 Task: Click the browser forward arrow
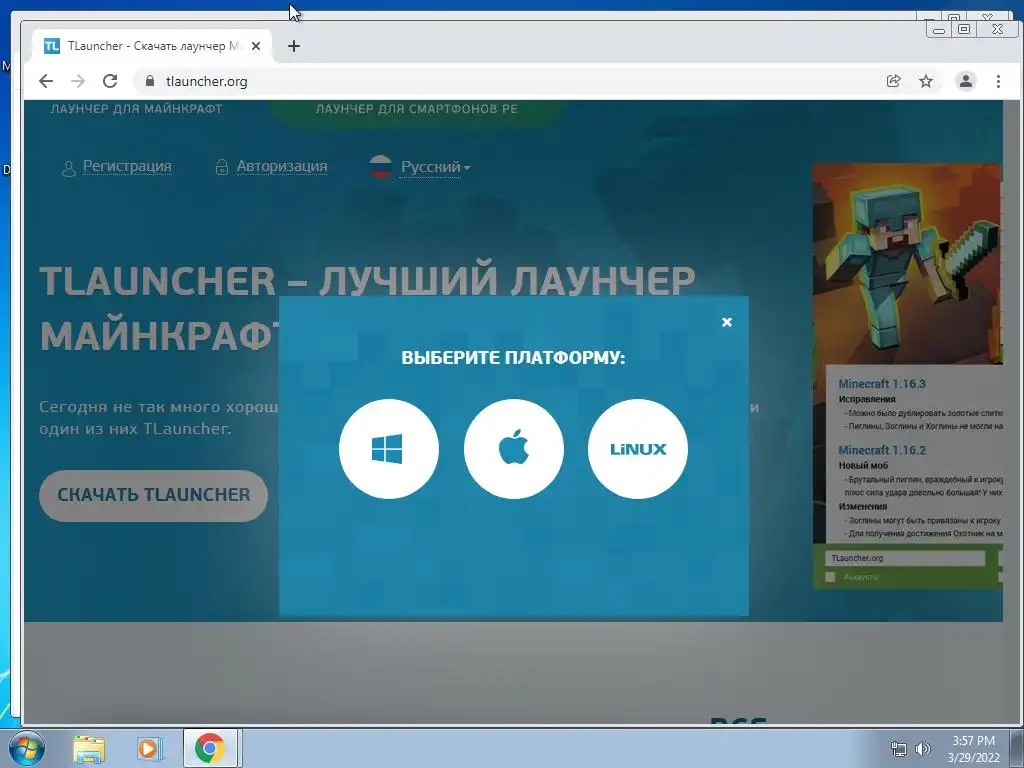78,81
